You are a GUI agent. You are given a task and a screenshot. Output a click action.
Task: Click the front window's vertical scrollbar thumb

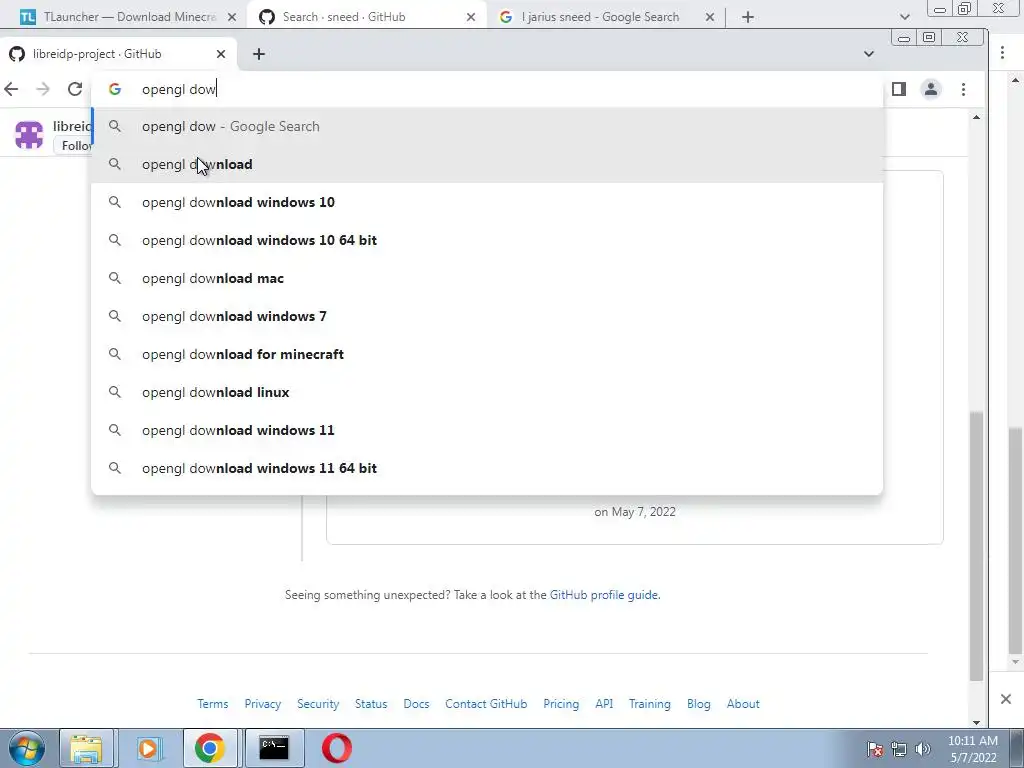976,546
